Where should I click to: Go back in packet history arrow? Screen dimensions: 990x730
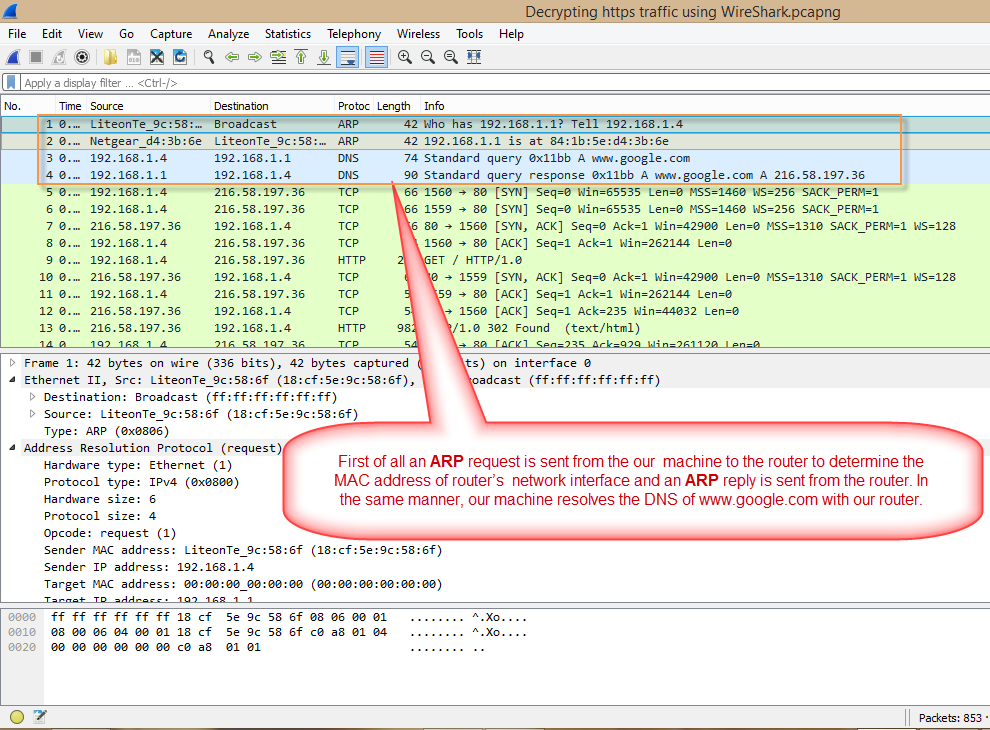[x=232, y=57]
